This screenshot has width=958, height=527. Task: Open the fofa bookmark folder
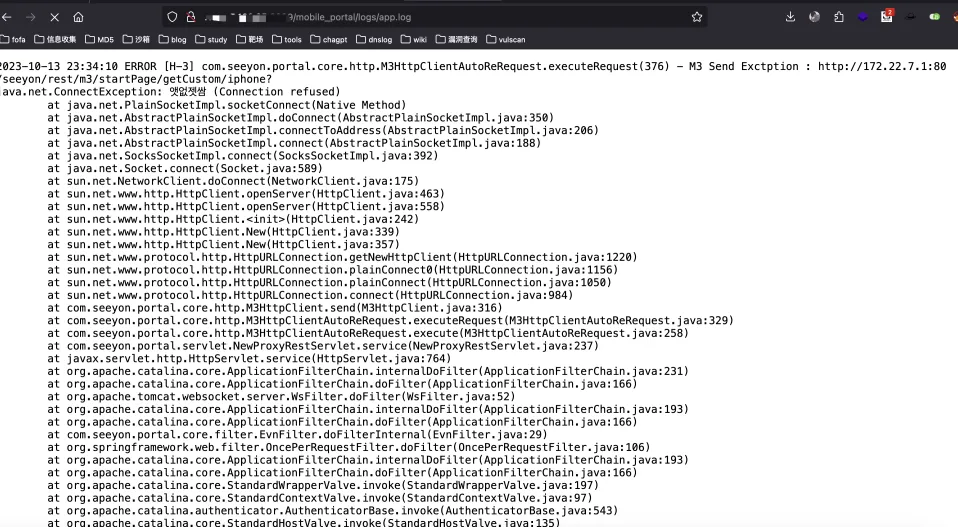click(13, 40)
